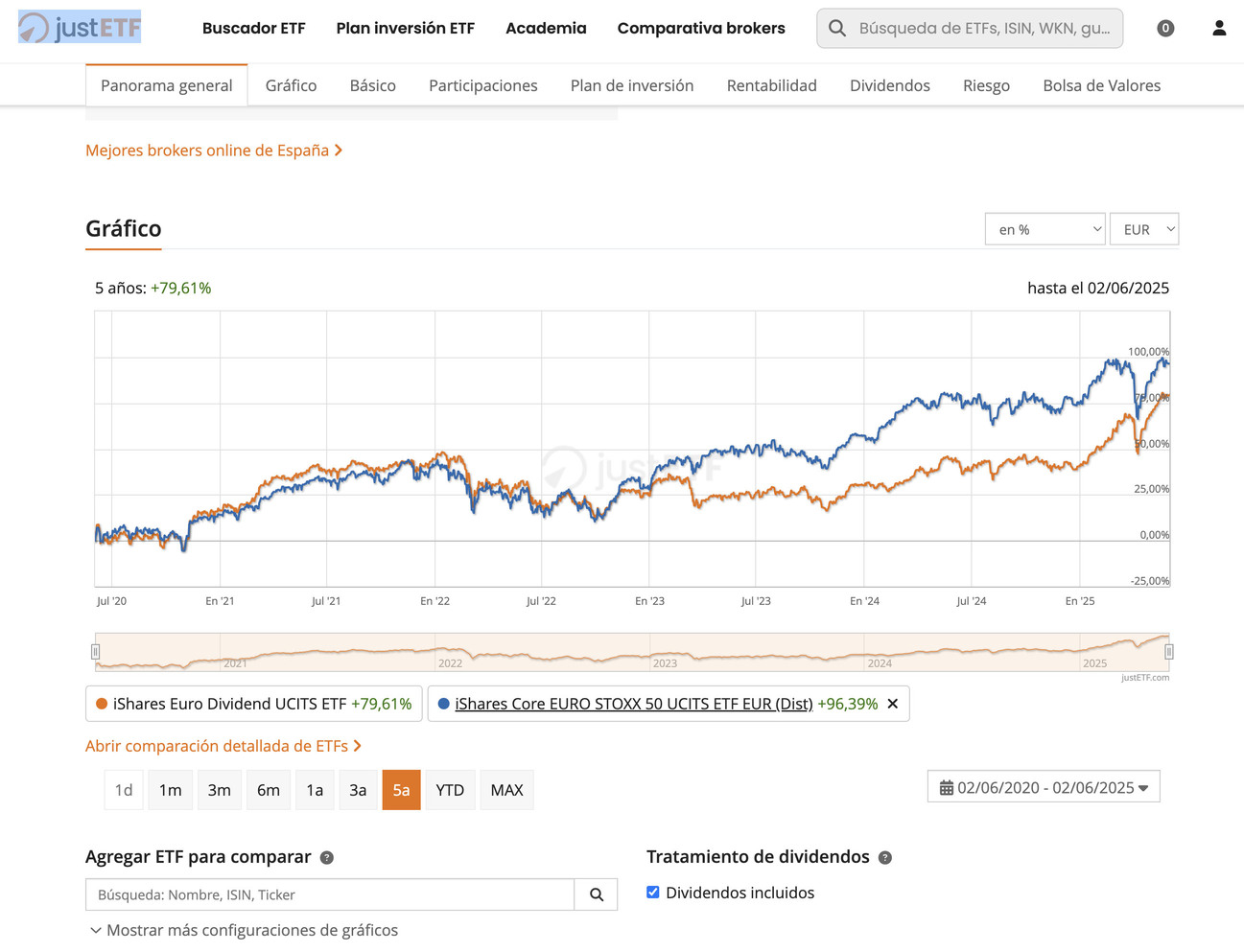The width and height of the screenshot is (1244, 952).
Task: Click the left handle of the chart range navigator
Action: (95, 652)
